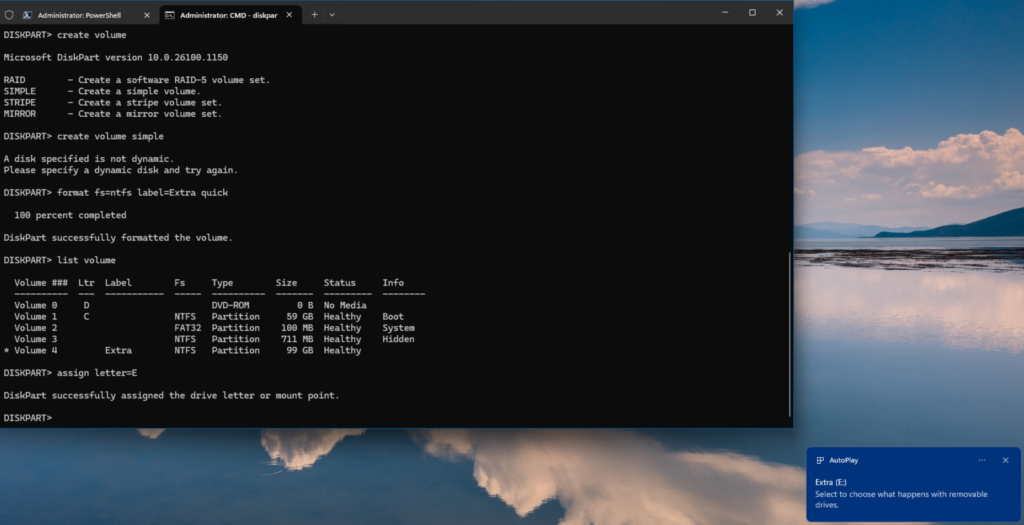Click the CMD tab icon
This screenshot has width=1024, height=525.
click(x=169, y=14)
